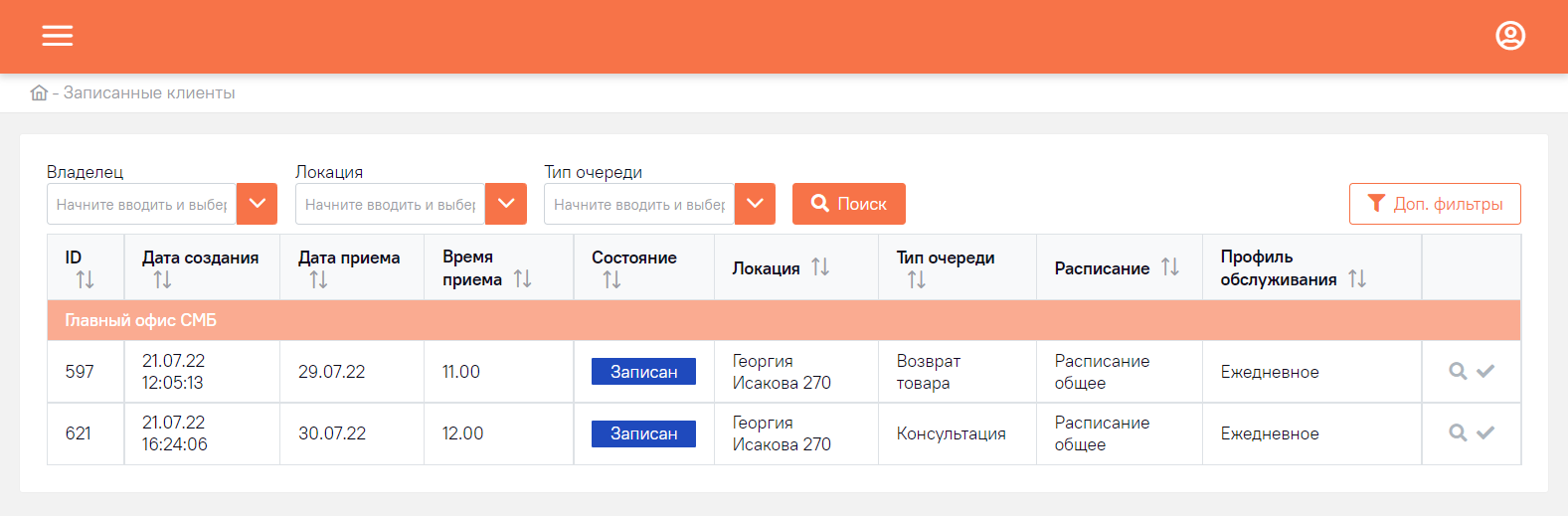The width and height of the screenshot is (1568, 516).
Task: Confirm checkmark for record 621
Action: pos(1485,432)
